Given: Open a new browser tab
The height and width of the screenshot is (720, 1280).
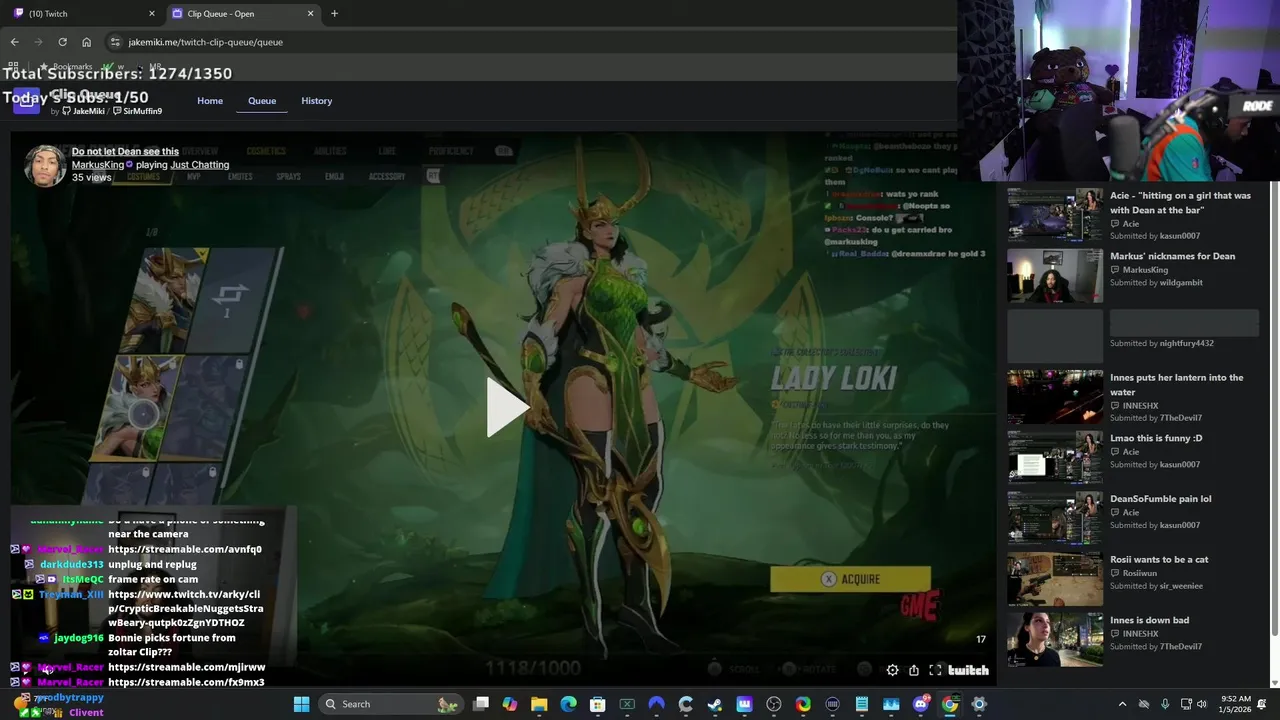Looking at the screenshot, I should point(334,14).
